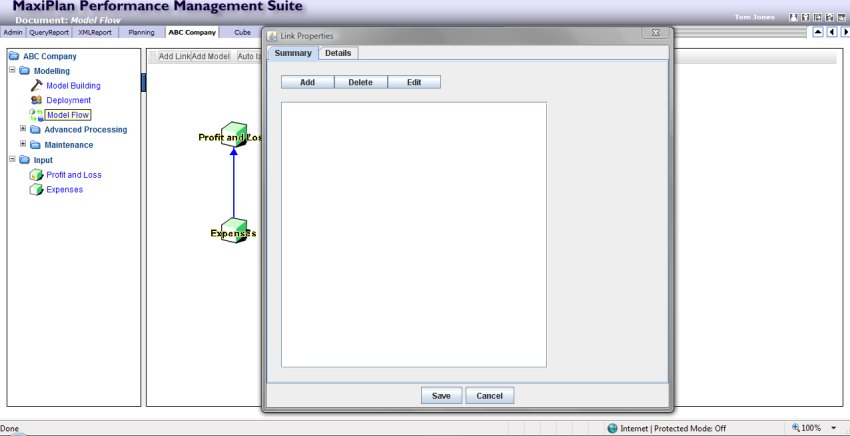
Task: Click the user profile icon next to Tom Jones
Action: point(794,17)
